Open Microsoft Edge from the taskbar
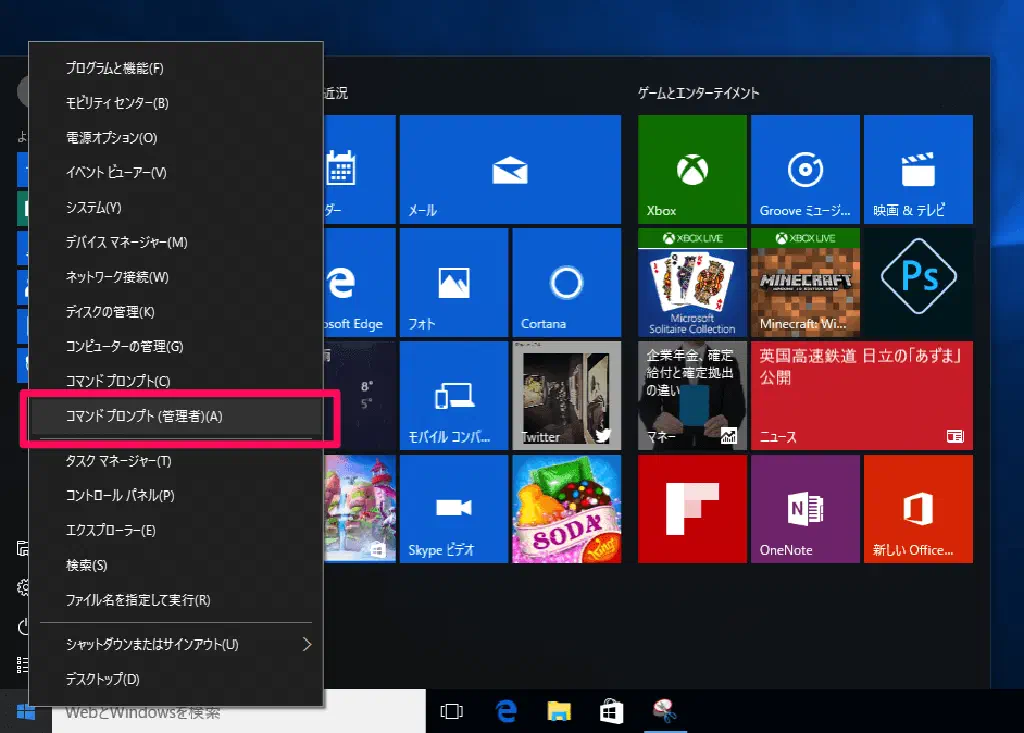The height and width of the screenshot is (733, 1024). click(x=507, y=711)
